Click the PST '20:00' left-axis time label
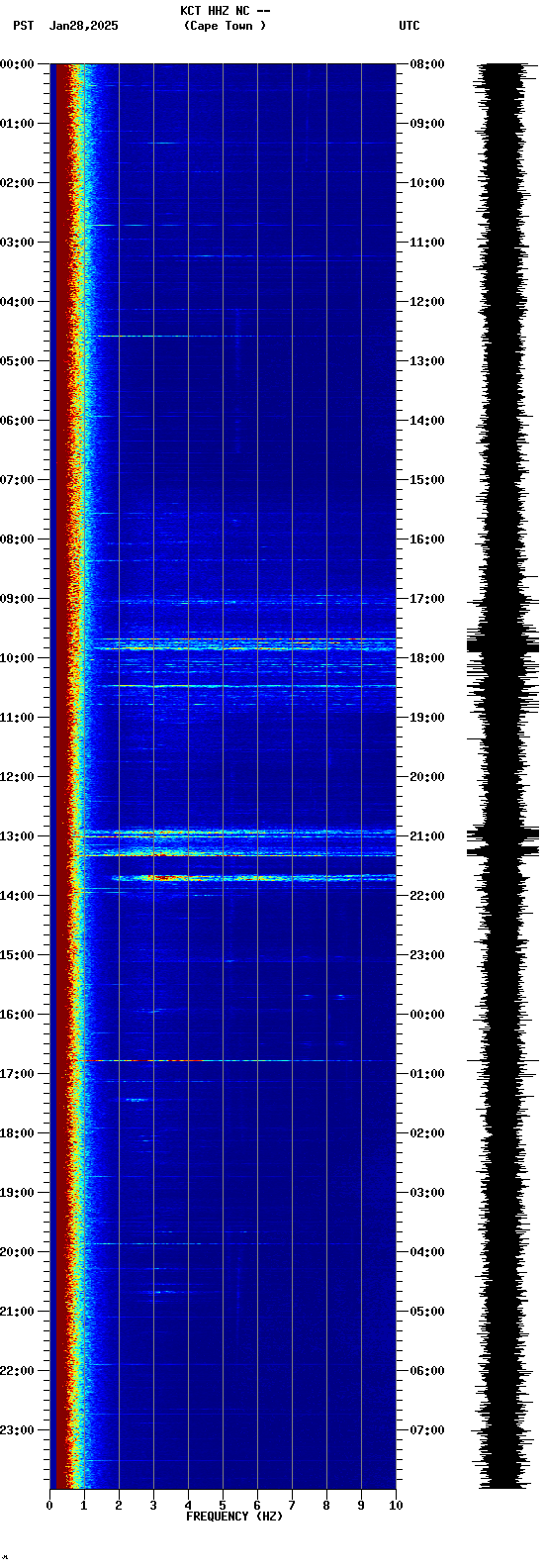 tap(17, 1252)
